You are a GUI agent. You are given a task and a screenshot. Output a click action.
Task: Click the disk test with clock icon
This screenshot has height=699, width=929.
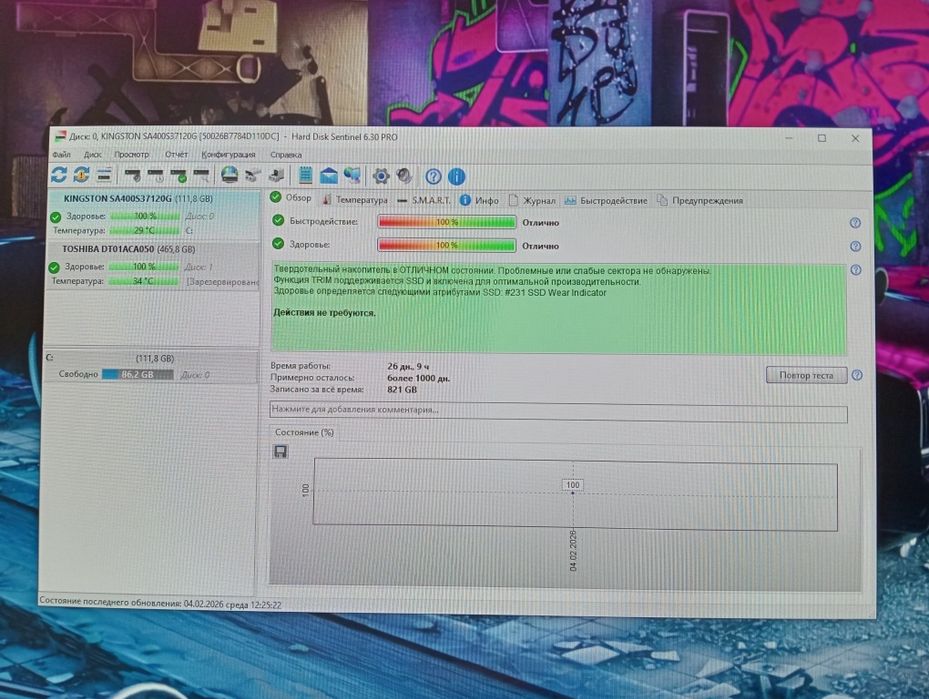pyautogui.click(x=156, y=175)
